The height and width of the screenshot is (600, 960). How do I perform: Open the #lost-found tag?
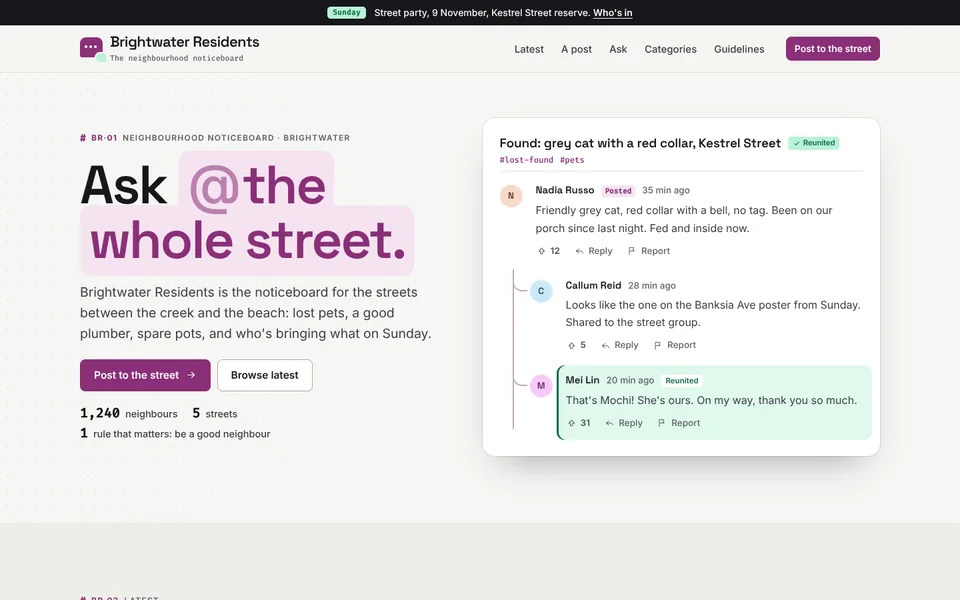point(527,160)
